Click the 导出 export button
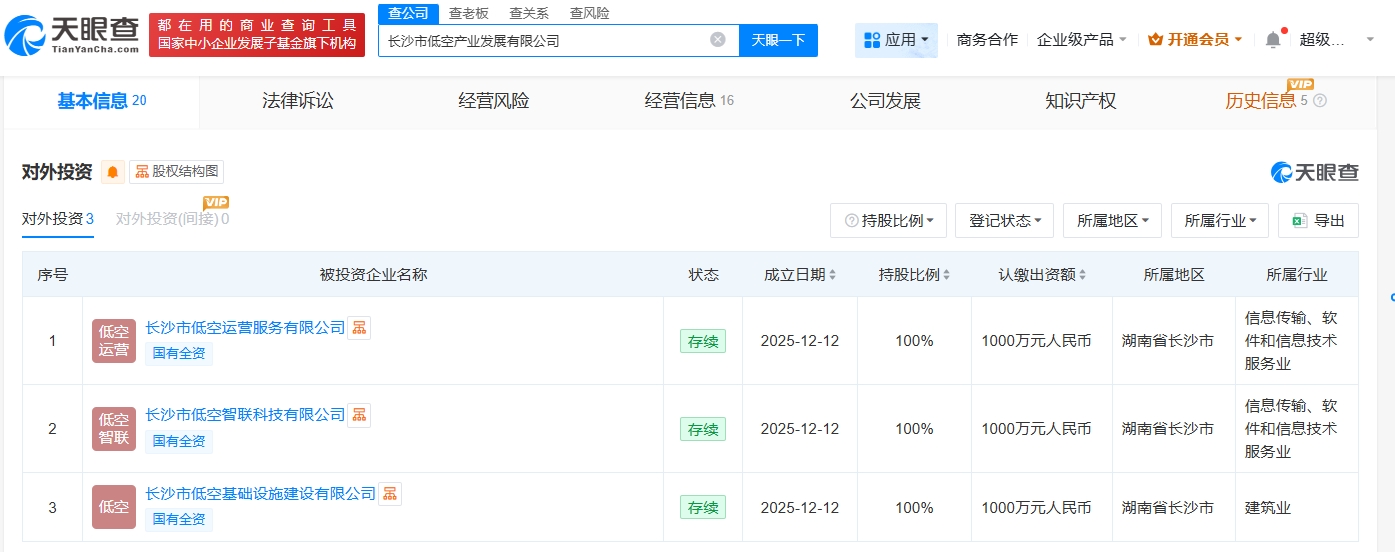Viewport: 1395px width, 552px height. pos(1318,221)
